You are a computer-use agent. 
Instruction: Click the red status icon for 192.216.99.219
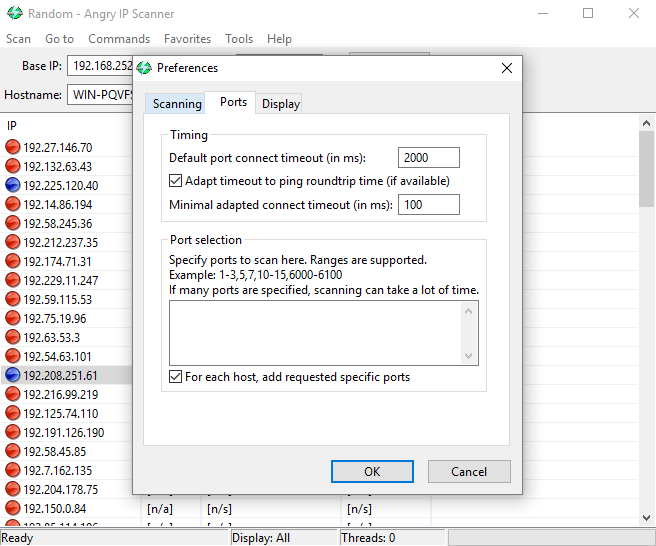(x=13, y=394)
